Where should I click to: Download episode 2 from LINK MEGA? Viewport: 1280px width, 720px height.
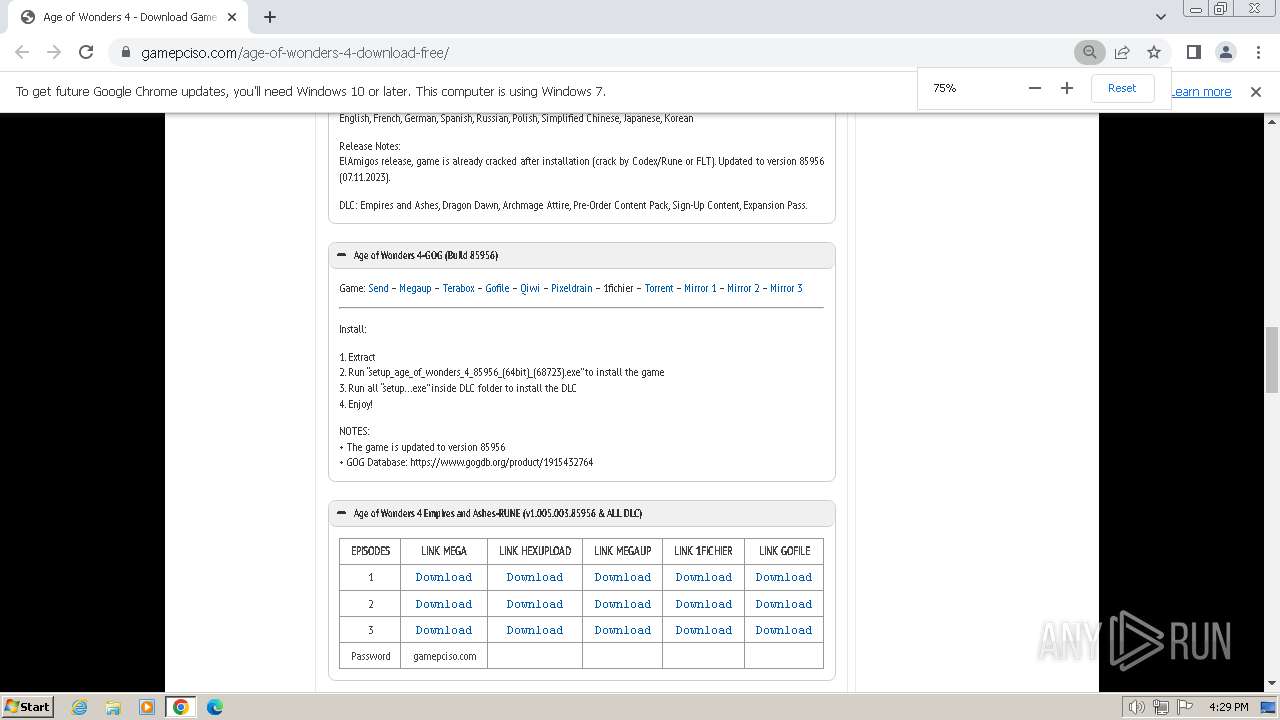pyautogui.click(x=444, y=604)
